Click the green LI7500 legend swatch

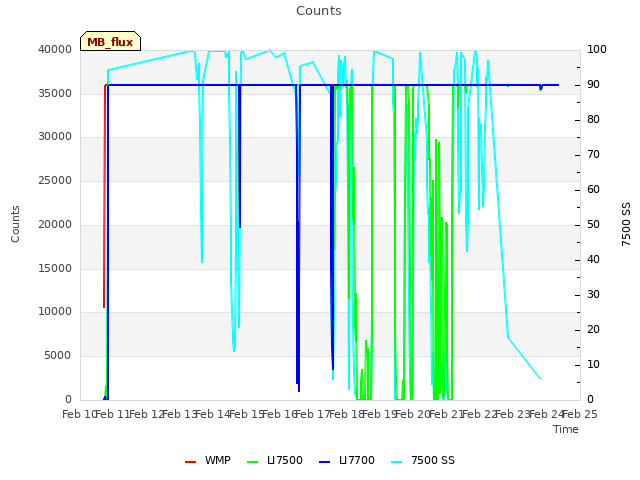(253, 462)
